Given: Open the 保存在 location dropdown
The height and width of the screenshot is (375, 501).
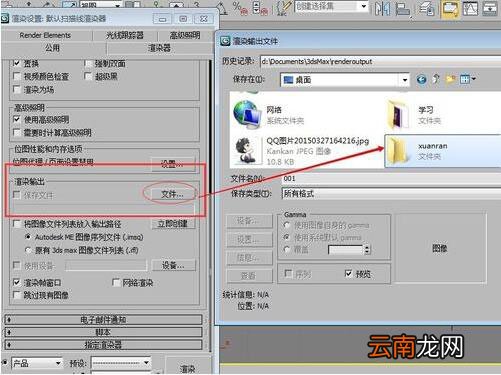Looking at the screenshot, I should click(345, 80).
